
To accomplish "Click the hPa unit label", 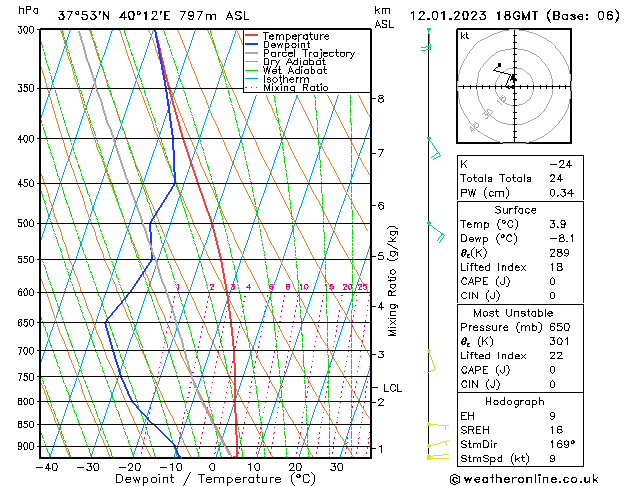I will coord(28,11).
